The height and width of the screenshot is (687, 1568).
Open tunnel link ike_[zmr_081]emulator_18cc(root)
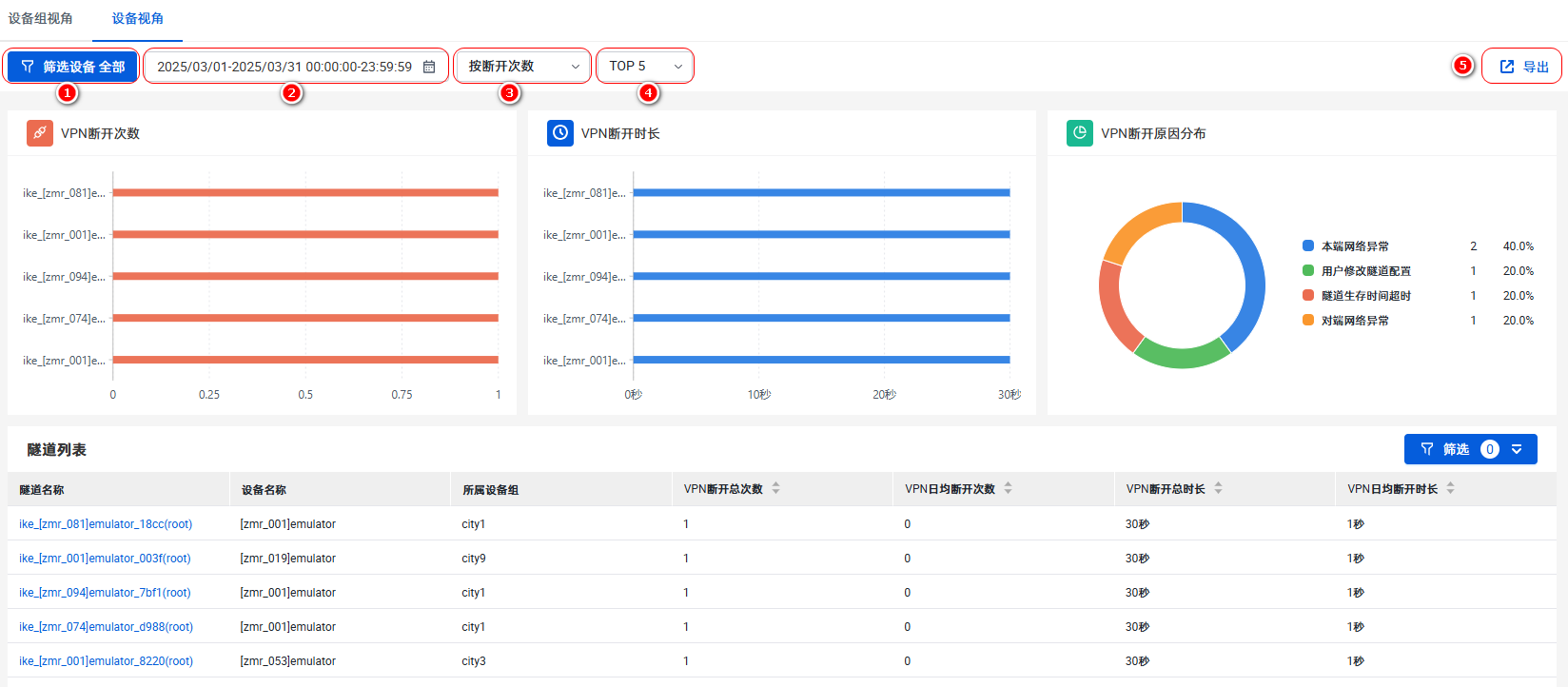[106, 524]
